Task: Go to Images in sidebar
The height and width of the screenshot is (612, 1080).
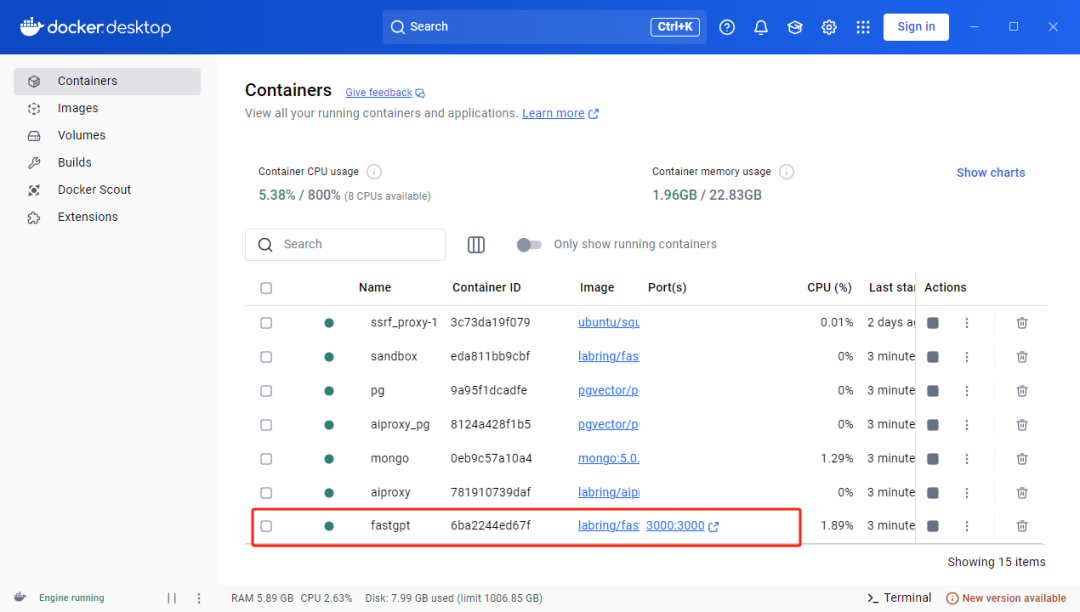Action: (78, 108)
